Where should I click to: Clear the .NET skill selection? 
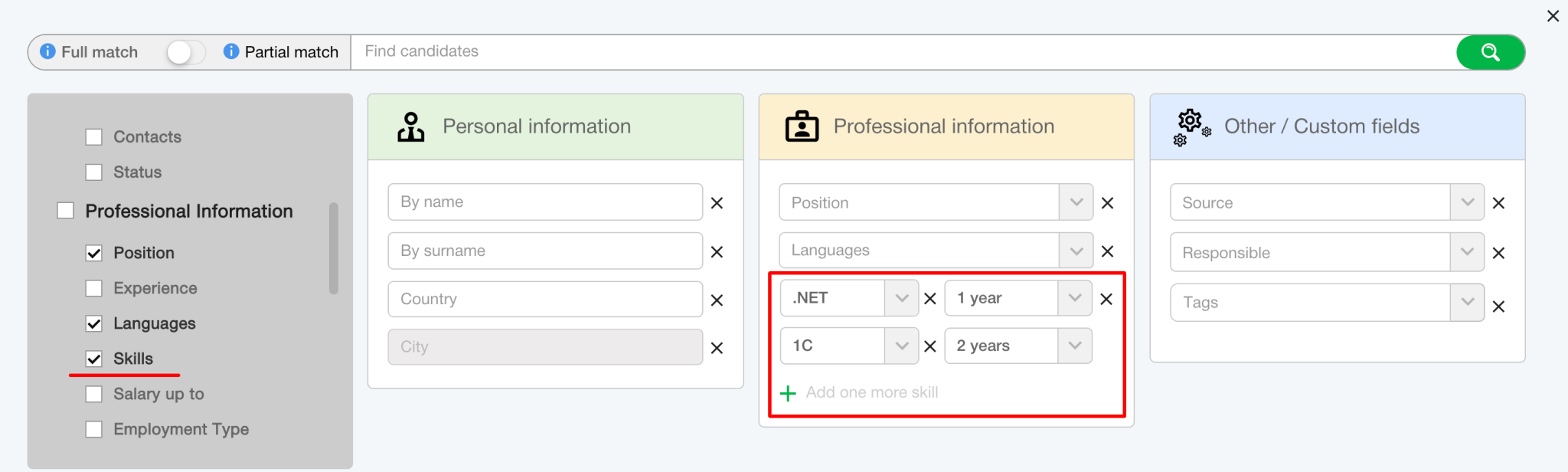[930, 299]
